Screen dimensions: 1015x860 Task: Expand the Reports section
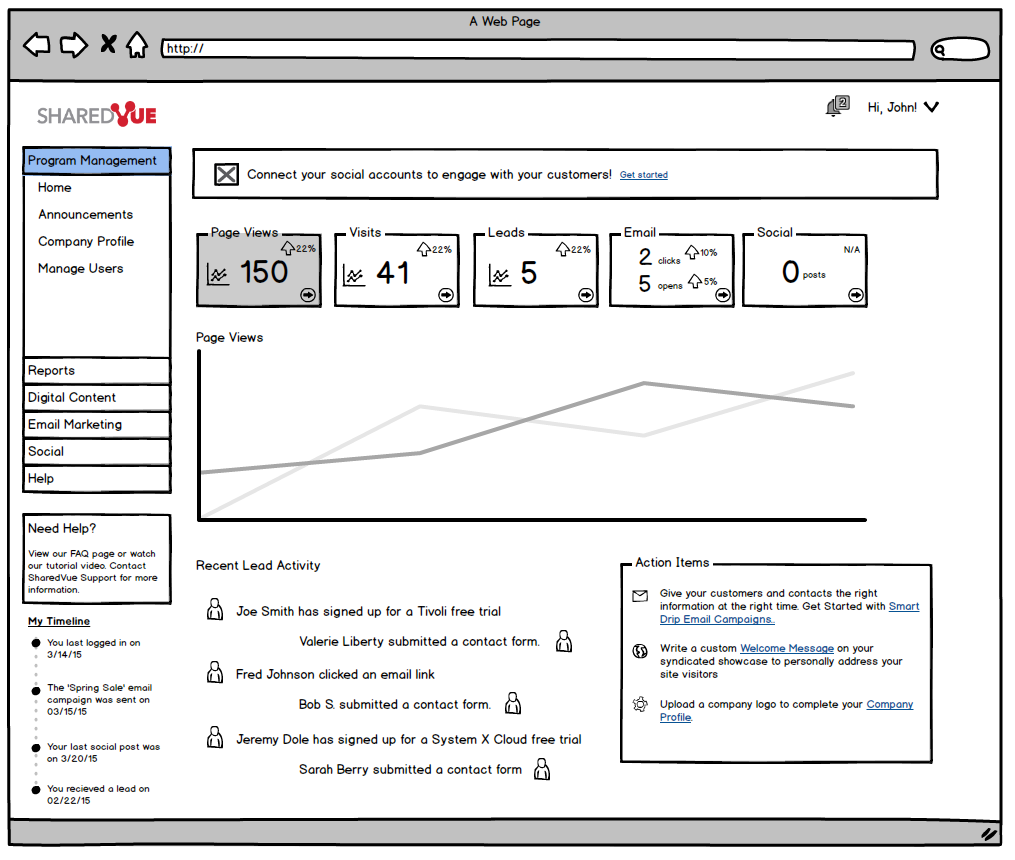tap(97, 371)
